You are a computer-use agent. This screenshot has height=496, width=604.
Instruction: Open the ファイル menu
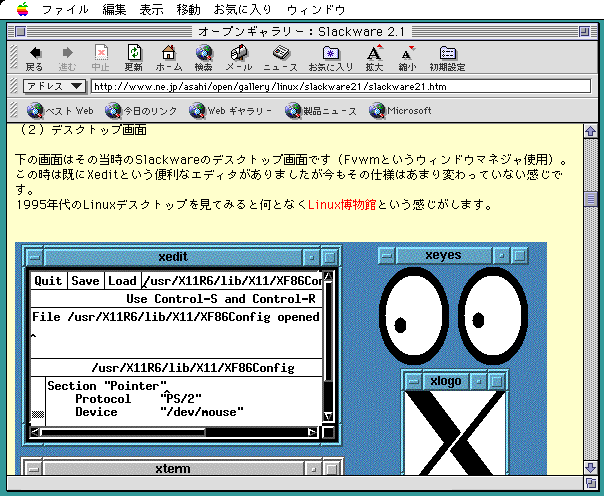[x=65, y=9]
